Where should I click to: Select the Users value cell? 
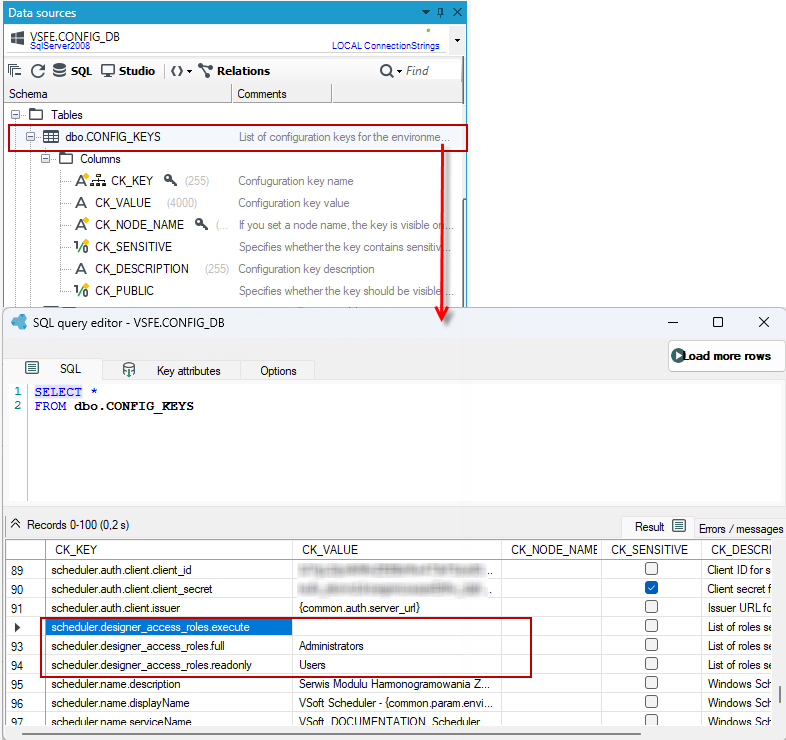click(x=397, y=665)
